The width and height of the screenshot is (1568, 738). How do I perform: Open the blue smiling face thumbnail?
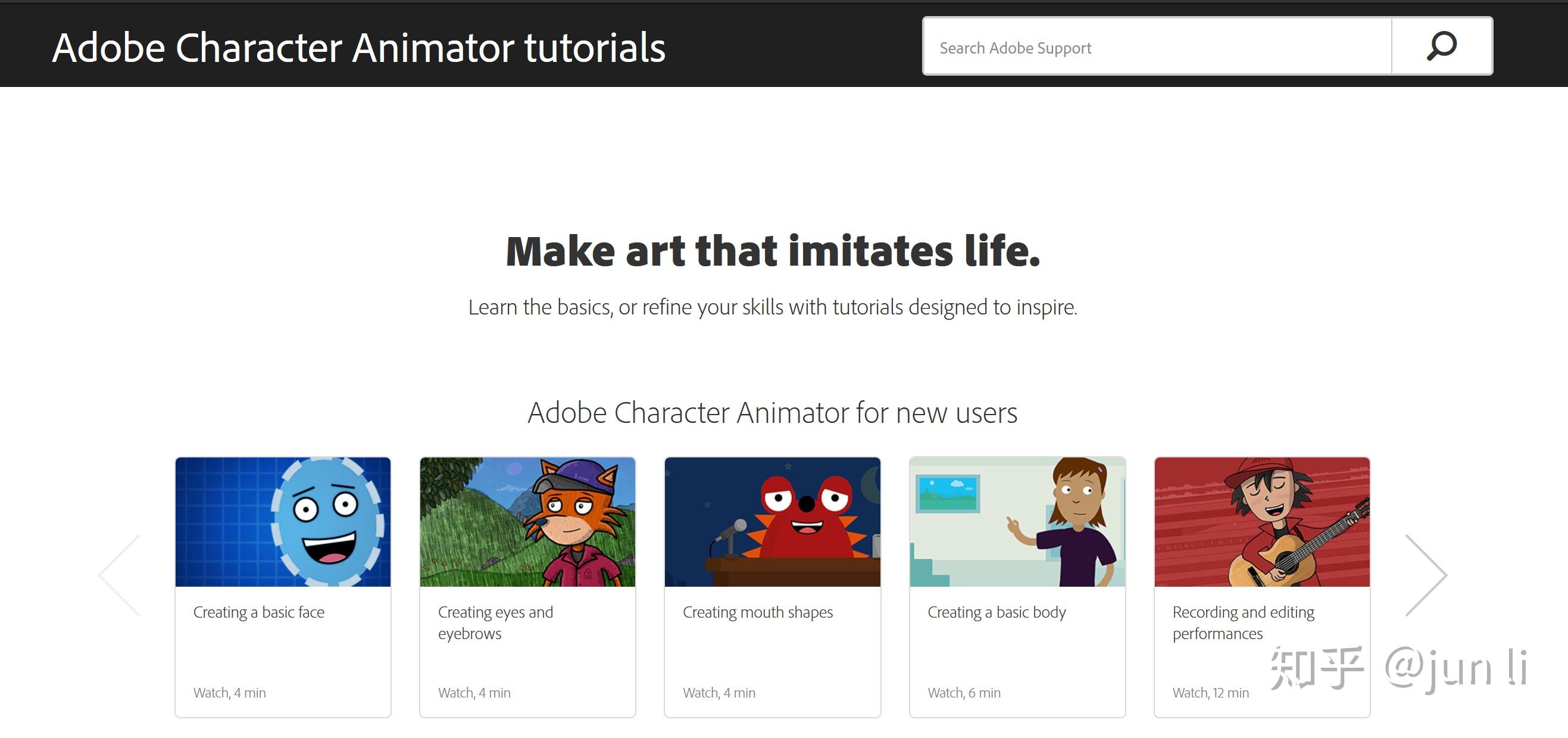pos(283,522)
